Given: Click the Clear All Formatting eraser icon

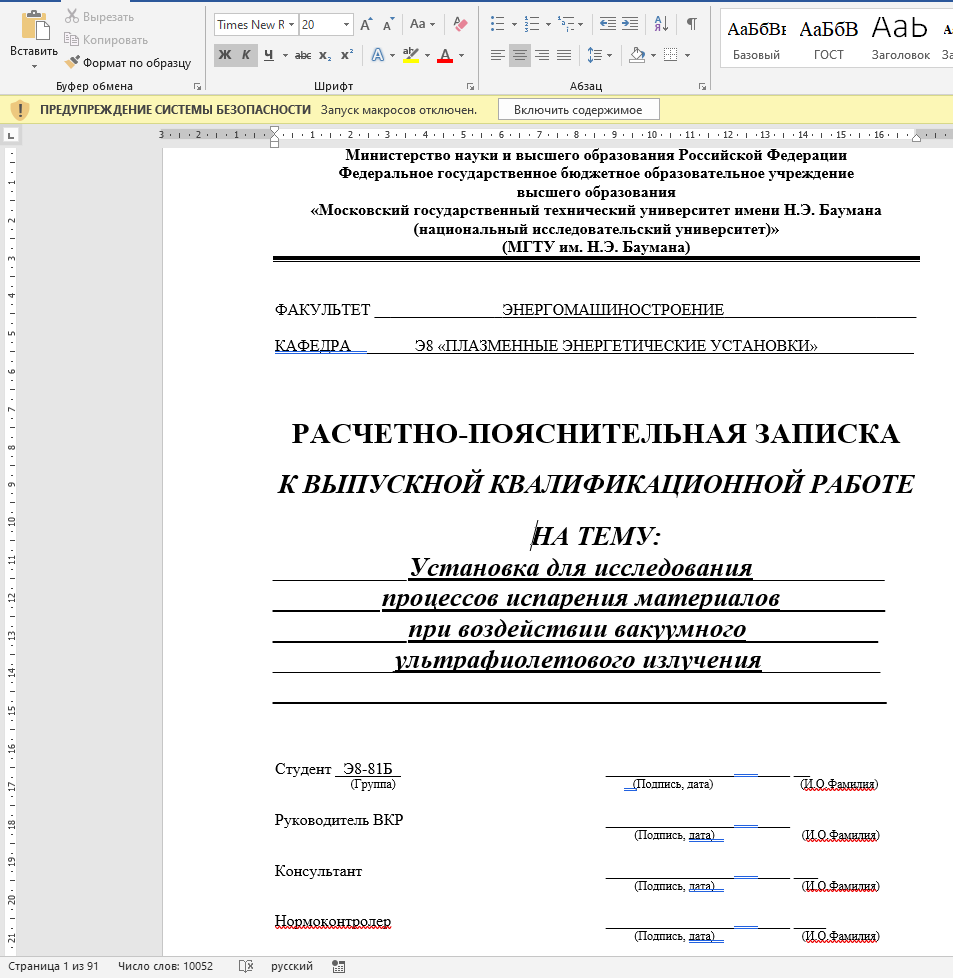Looking at the screenshot, I should point(460,24).
